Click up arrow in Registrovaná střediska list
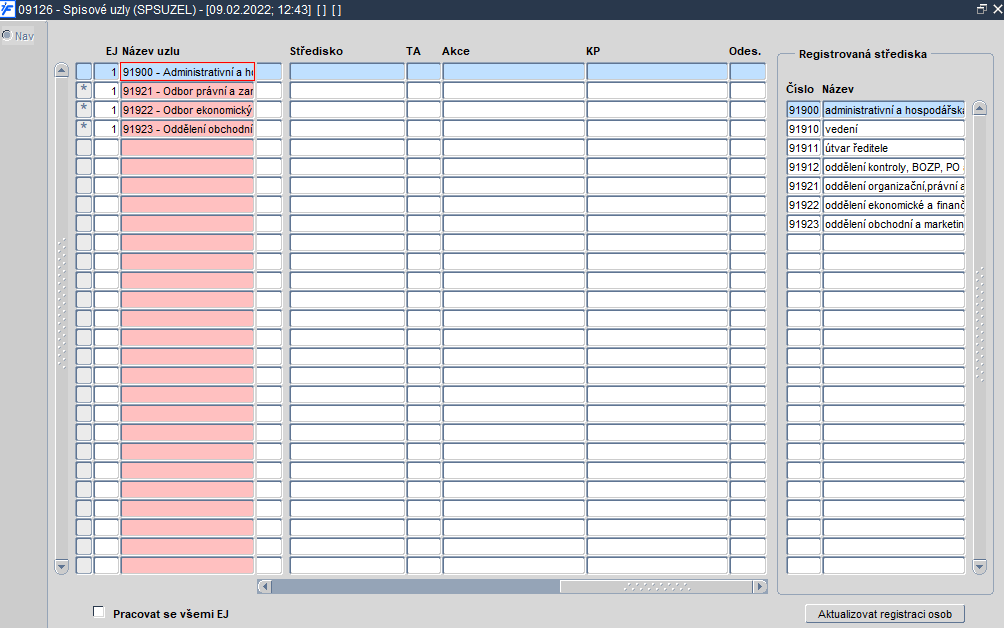1004x628 pixels. tap(979, 108)
